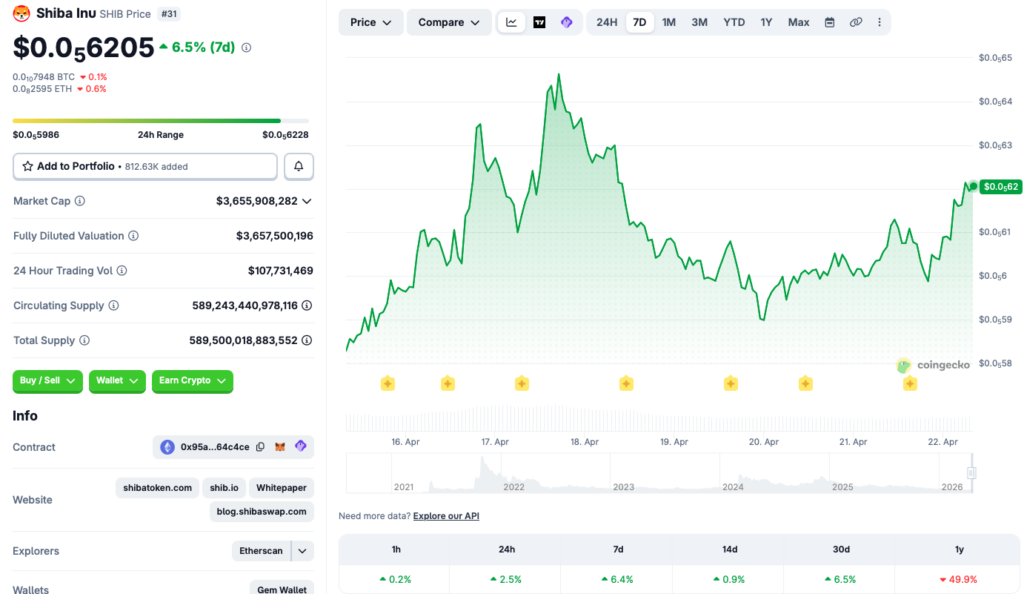Click the chain link icon in chart toolbar
This screenshot has width=1024, height=594.
click(855, 22)
